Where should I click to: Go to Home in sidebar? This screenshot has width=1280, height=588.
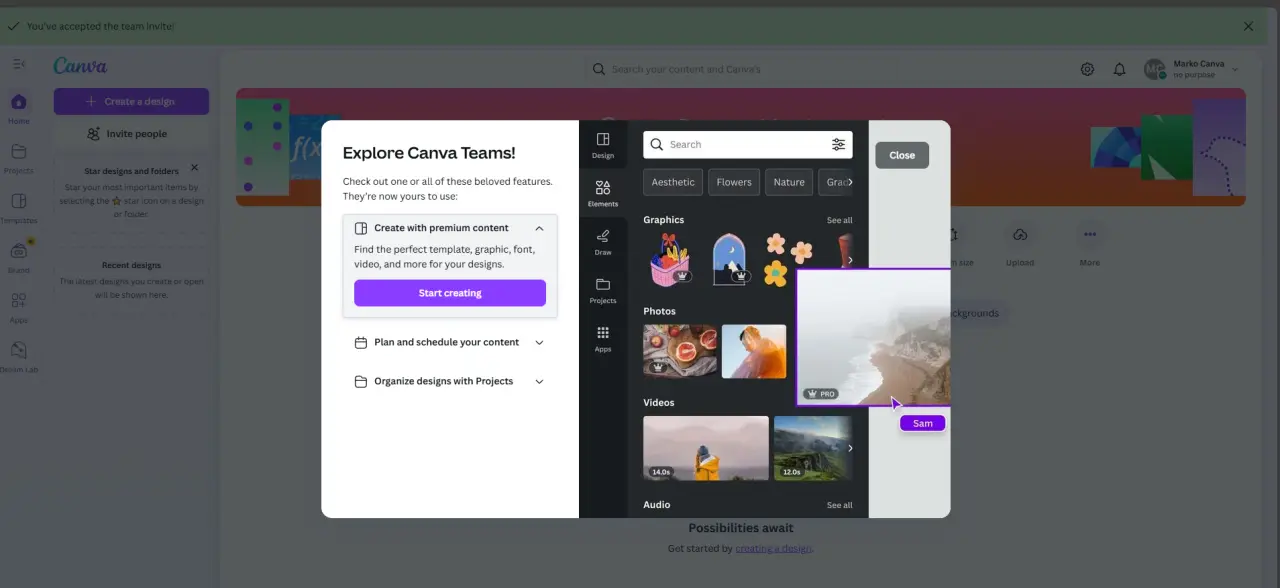click(19, 108)
